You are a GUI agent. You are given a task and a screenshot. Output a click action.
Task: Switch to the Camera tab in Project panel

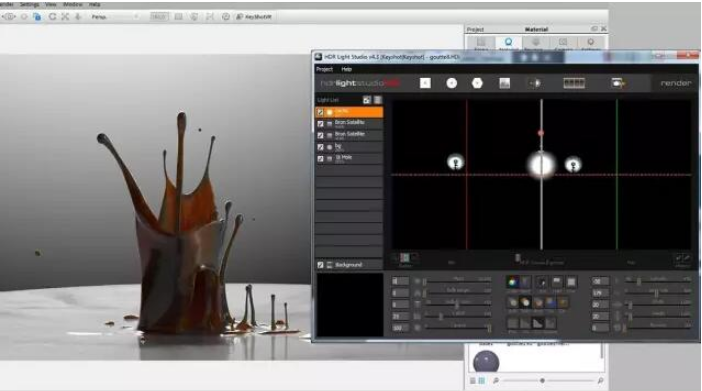click(563, 43)
